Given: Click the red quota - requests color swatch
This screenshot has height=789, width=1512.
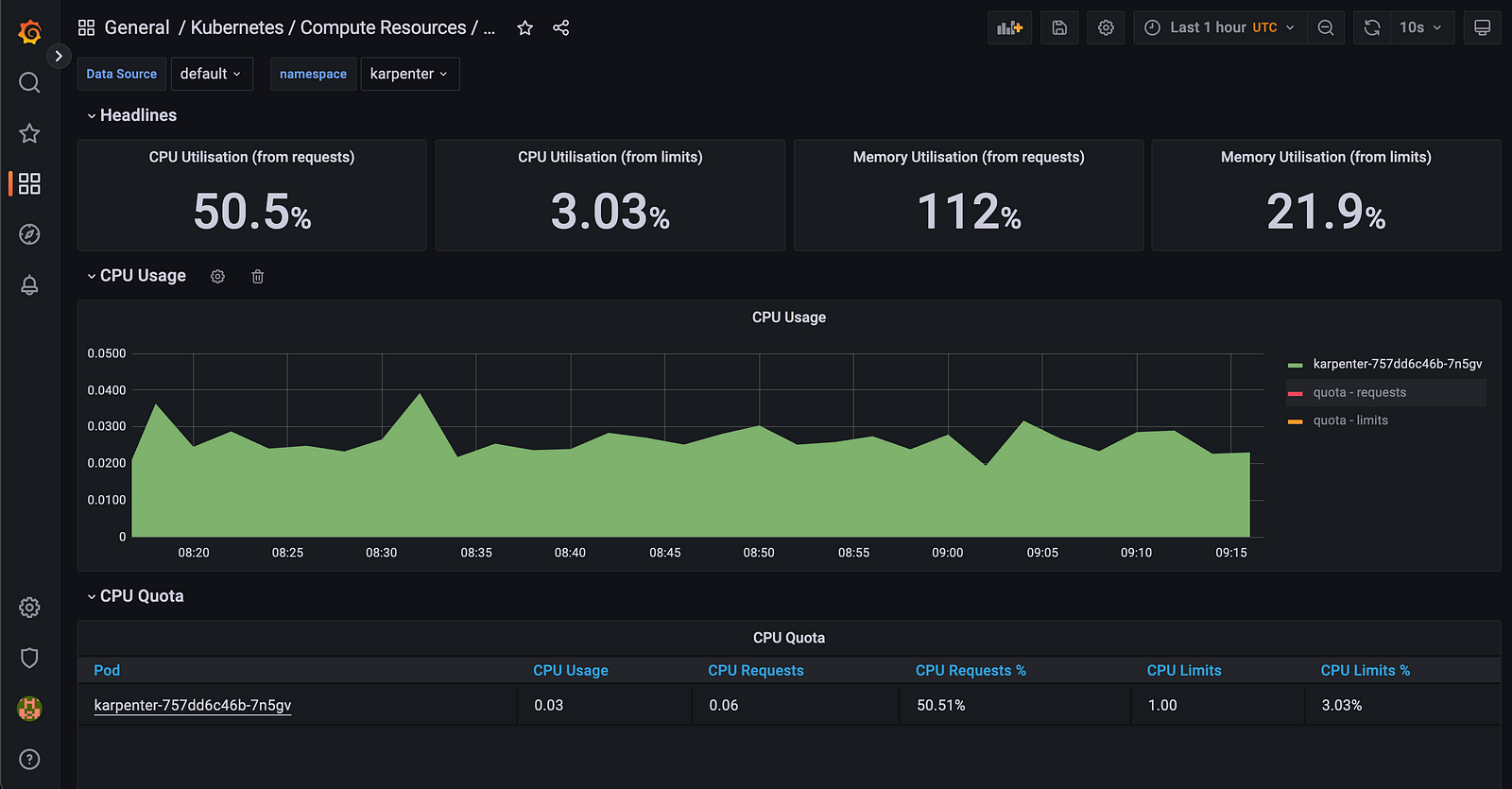Looking at the screenshot, I should [x=1295, y=393].
